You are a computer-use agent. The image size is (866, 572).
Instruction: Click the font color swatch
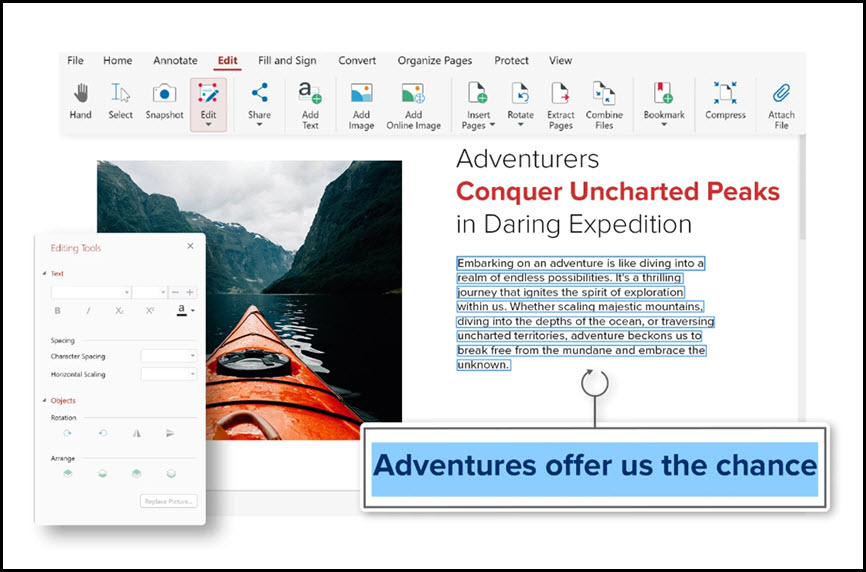point(181,310)
